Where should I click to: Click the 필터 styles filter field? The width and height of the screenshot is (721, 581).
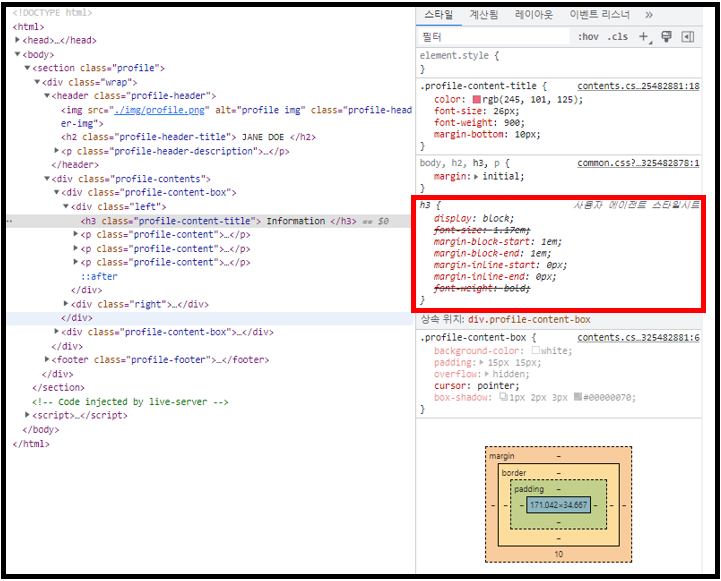pos(494,37)
